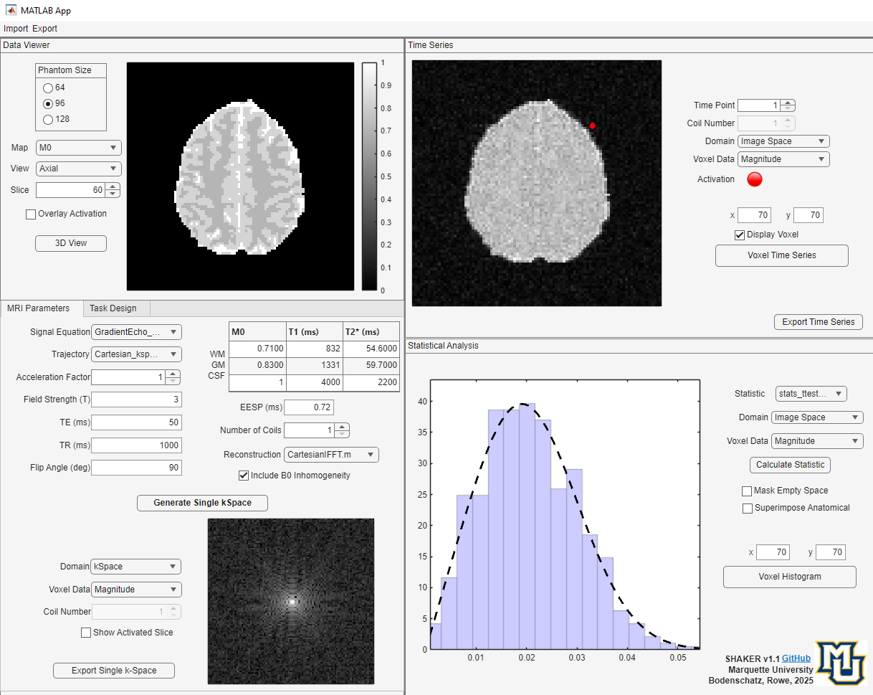Select Phantom Size 64 radio button
The image size is (873, 695).
coord(48,87)
